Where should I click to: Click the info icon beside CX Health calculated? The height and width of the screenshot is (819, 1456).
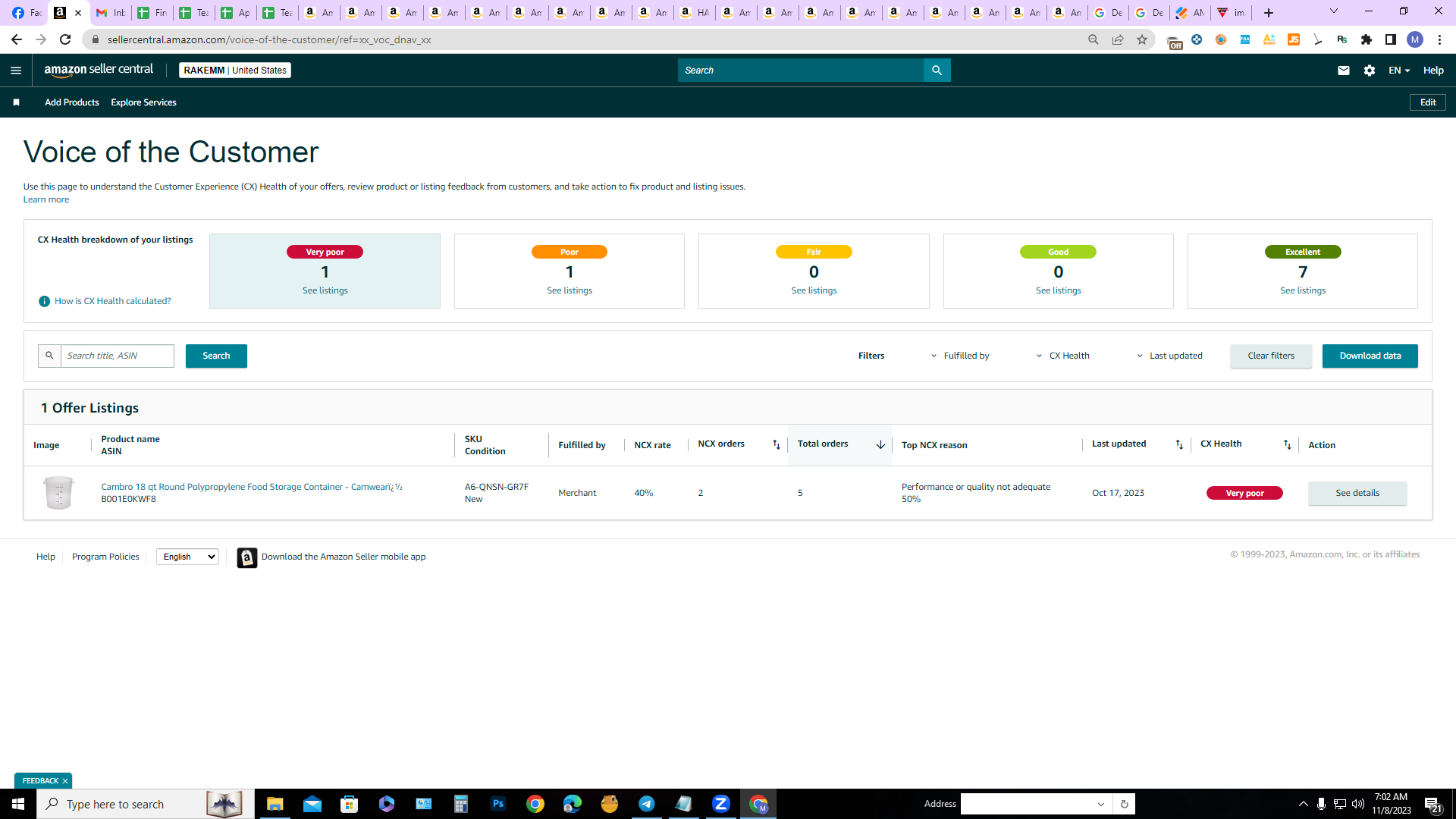(x=44, y=301)
